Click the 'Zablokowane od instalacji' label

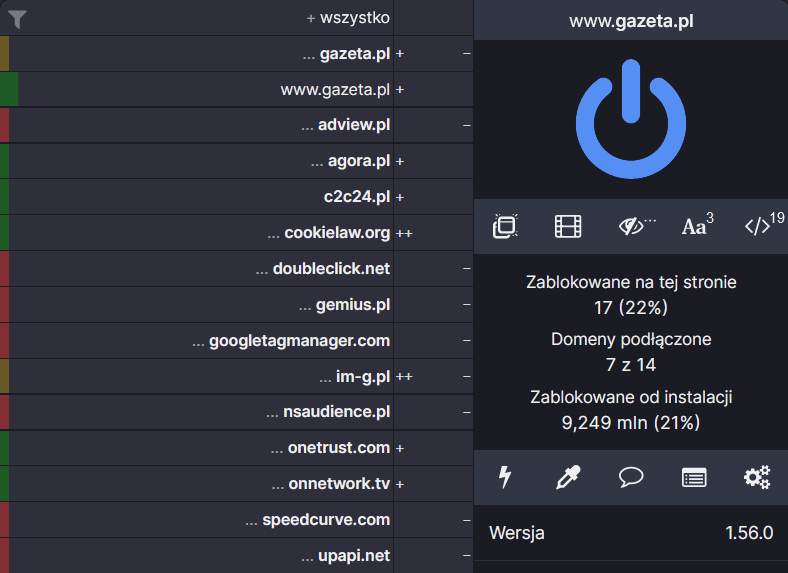click(631, 397)
